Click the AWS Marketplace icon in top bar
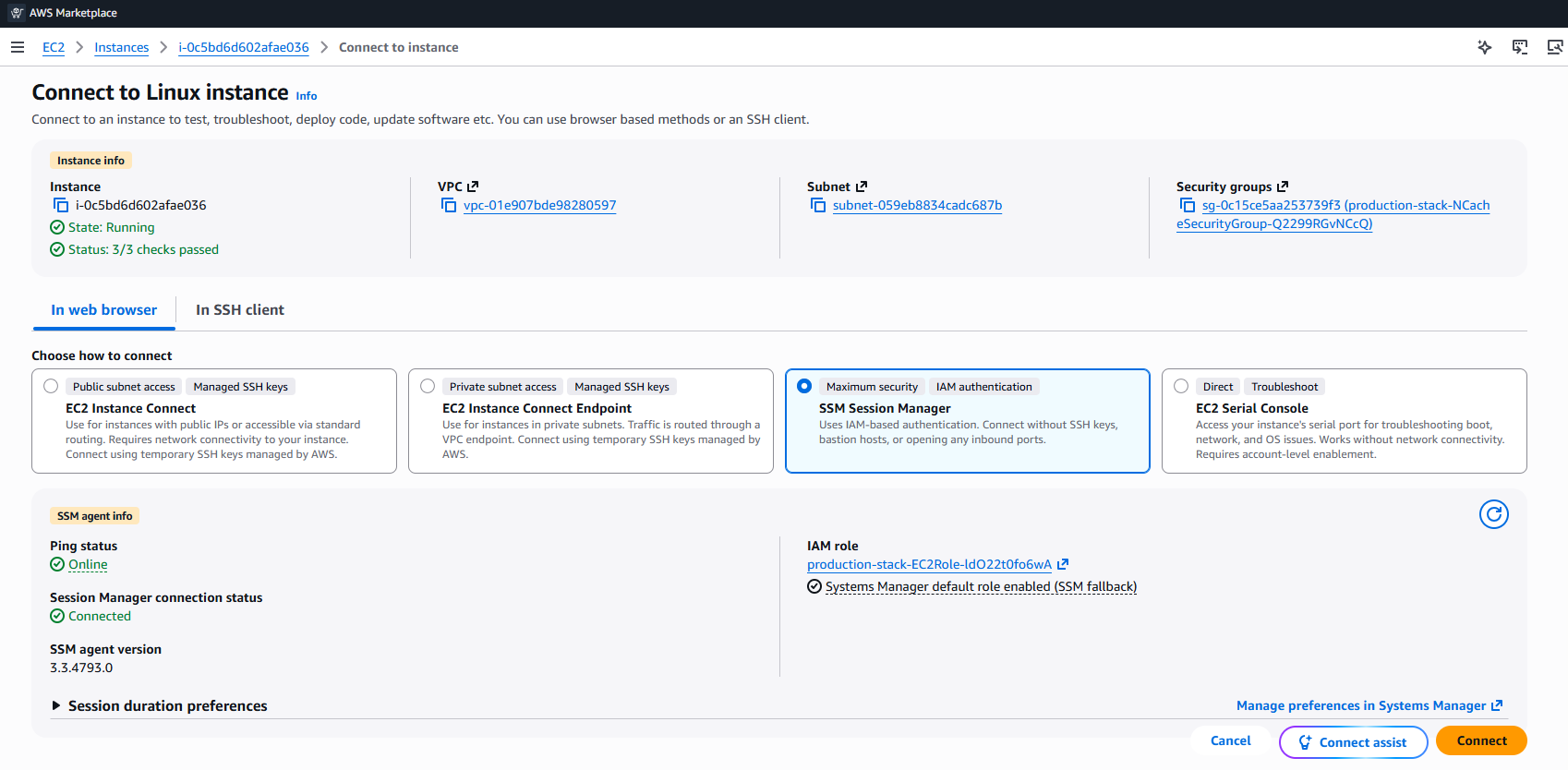 pos(17,13)
